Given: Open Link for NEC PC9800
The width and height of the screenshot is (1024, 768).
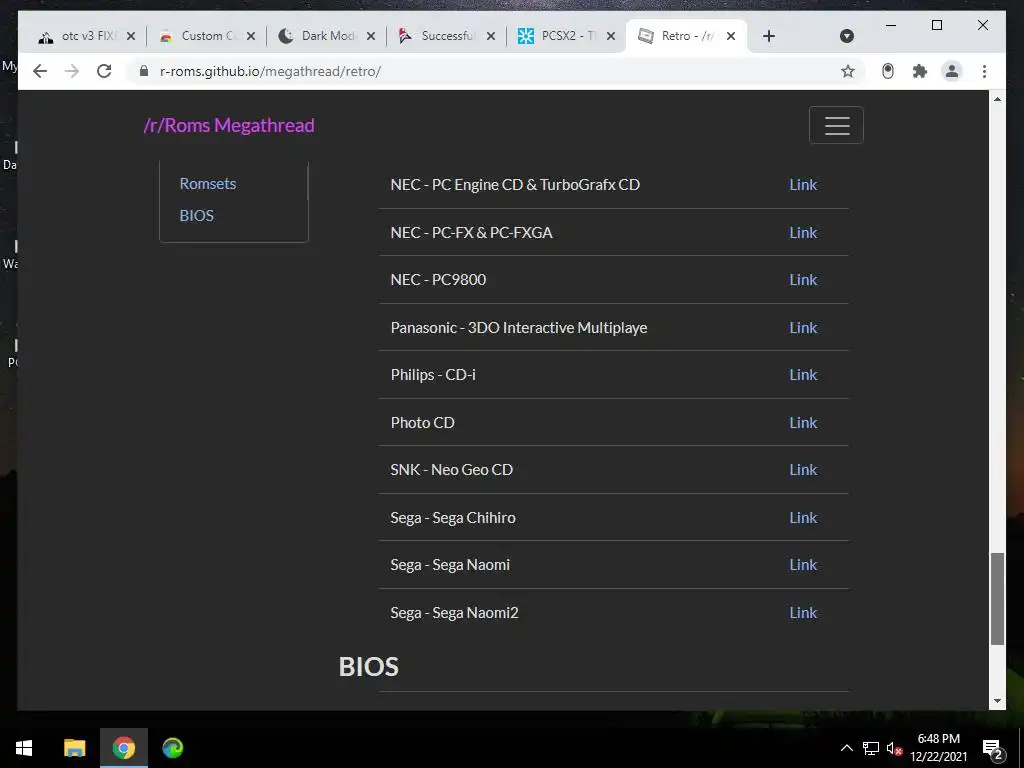Looking at the screenshot, I should coord(803,280).
